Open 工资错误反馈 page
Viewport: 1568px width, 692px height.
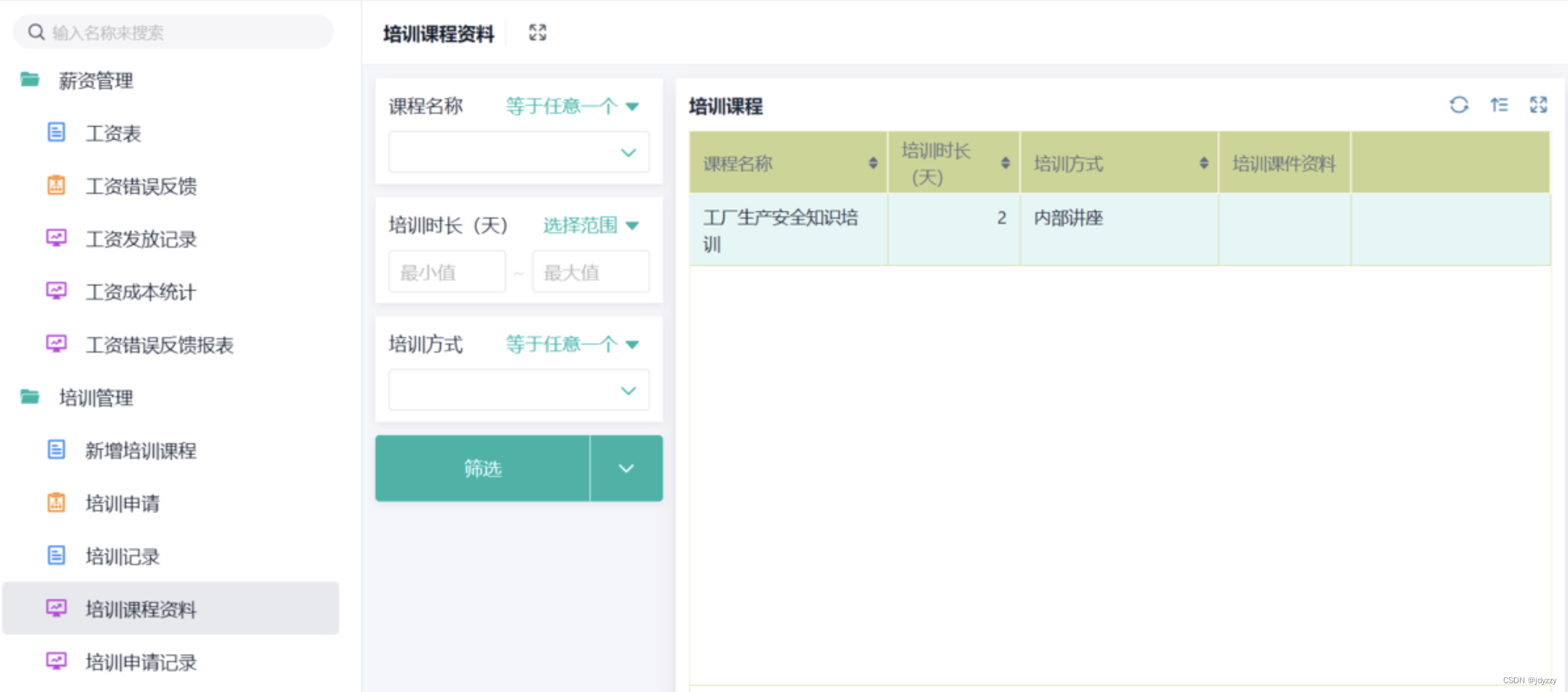[141, 186]
